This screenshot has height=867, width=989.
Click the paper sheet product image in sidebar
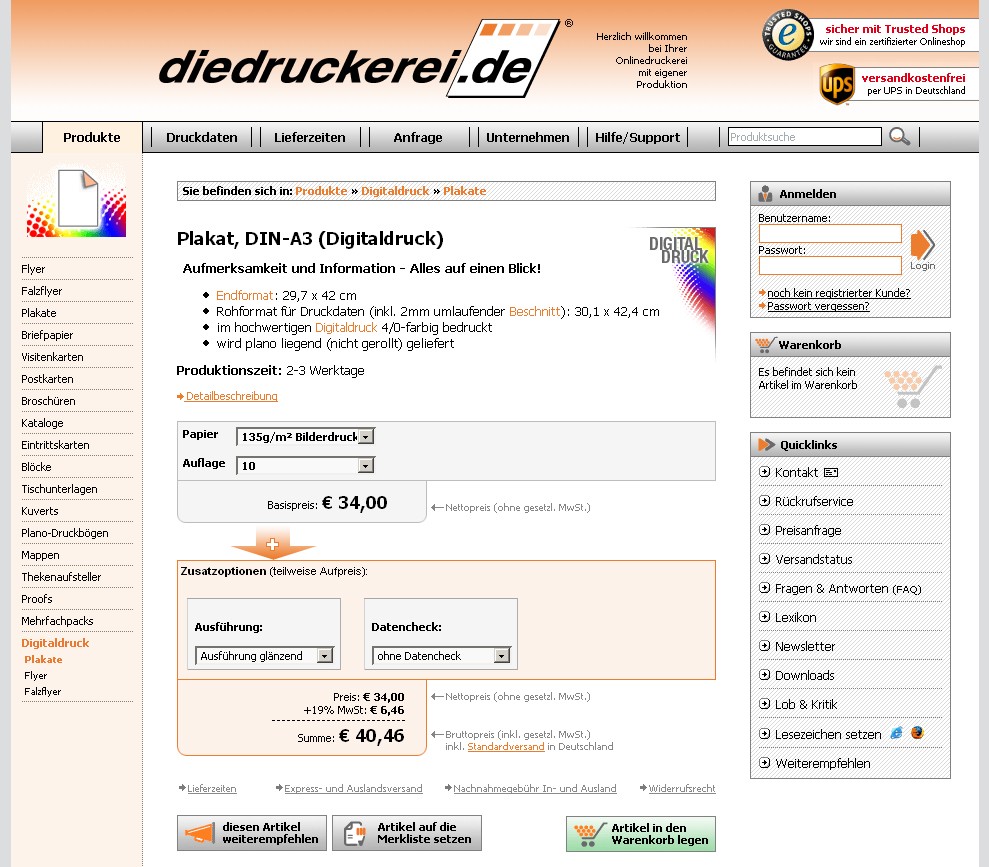click(x=76, y=202)
